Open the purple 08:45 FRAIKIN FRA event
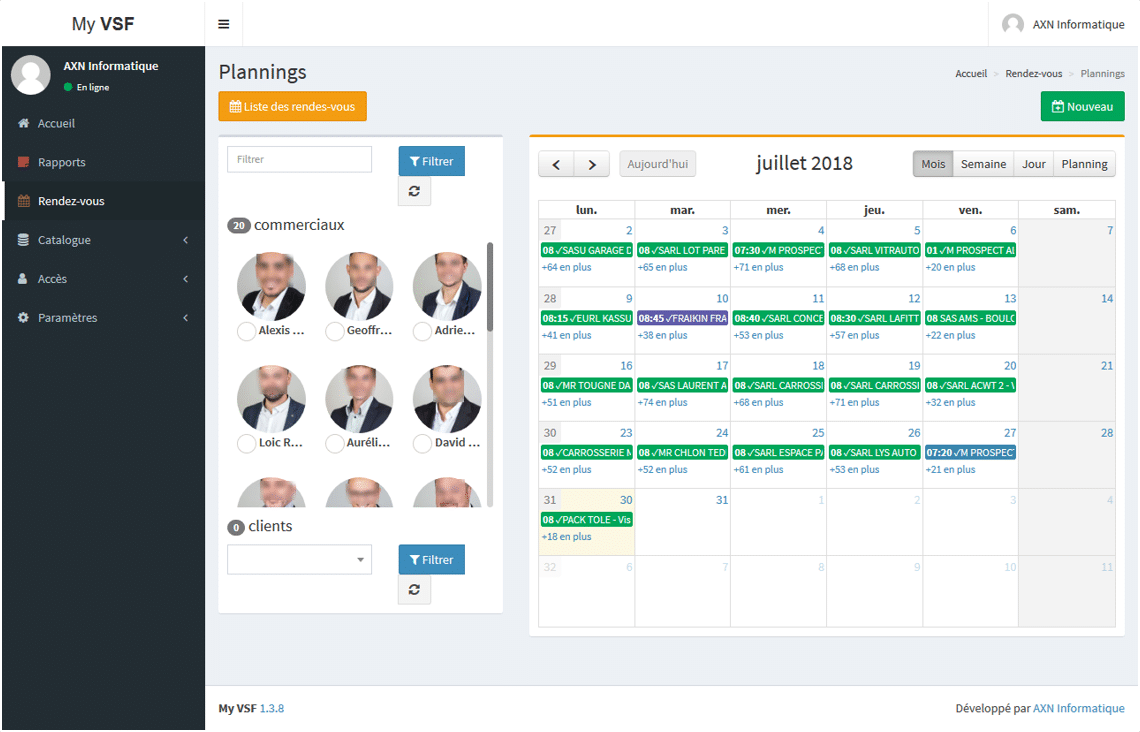1140x732 pixels. 682,318
